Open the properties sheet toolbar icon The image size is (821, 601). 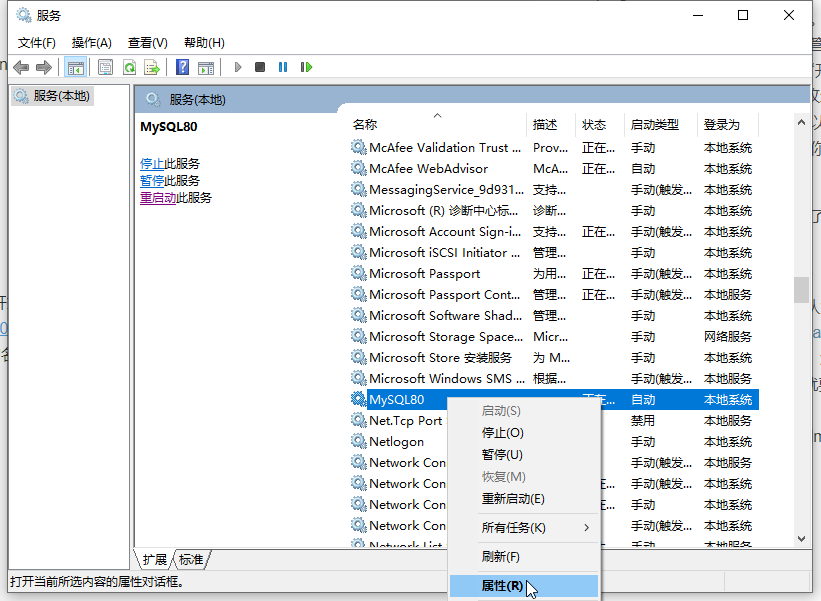point(105,67)
